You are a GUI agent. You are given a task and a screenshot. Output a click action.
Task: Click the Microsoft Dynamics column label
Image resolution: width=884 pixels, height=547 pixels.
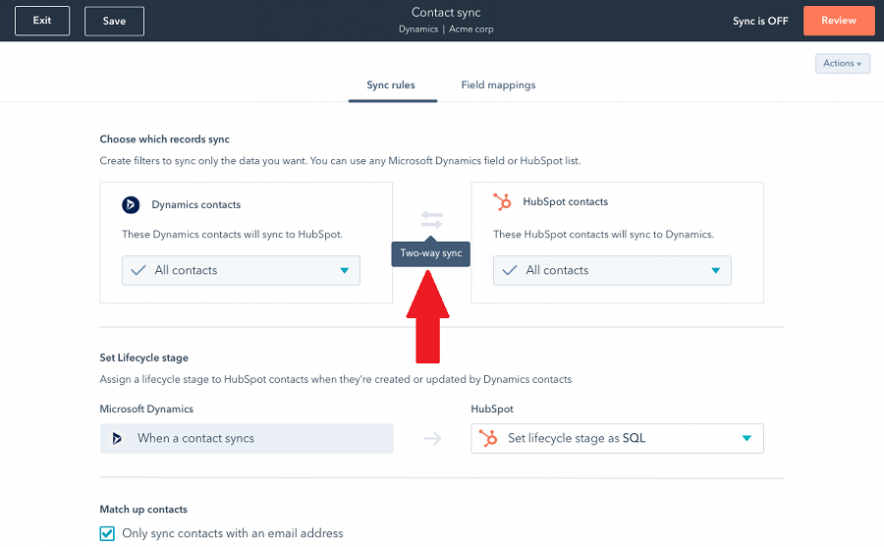click(147, 409)
